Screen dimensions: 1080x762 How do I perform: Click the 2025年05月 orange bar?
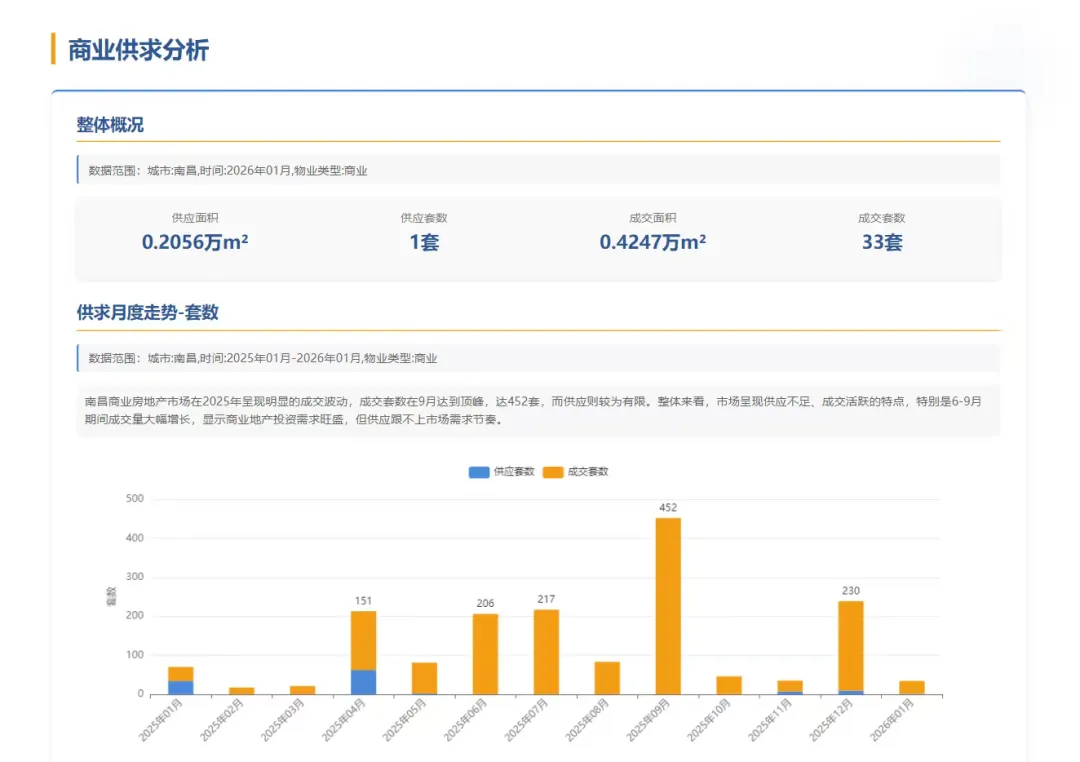[424, 678]
